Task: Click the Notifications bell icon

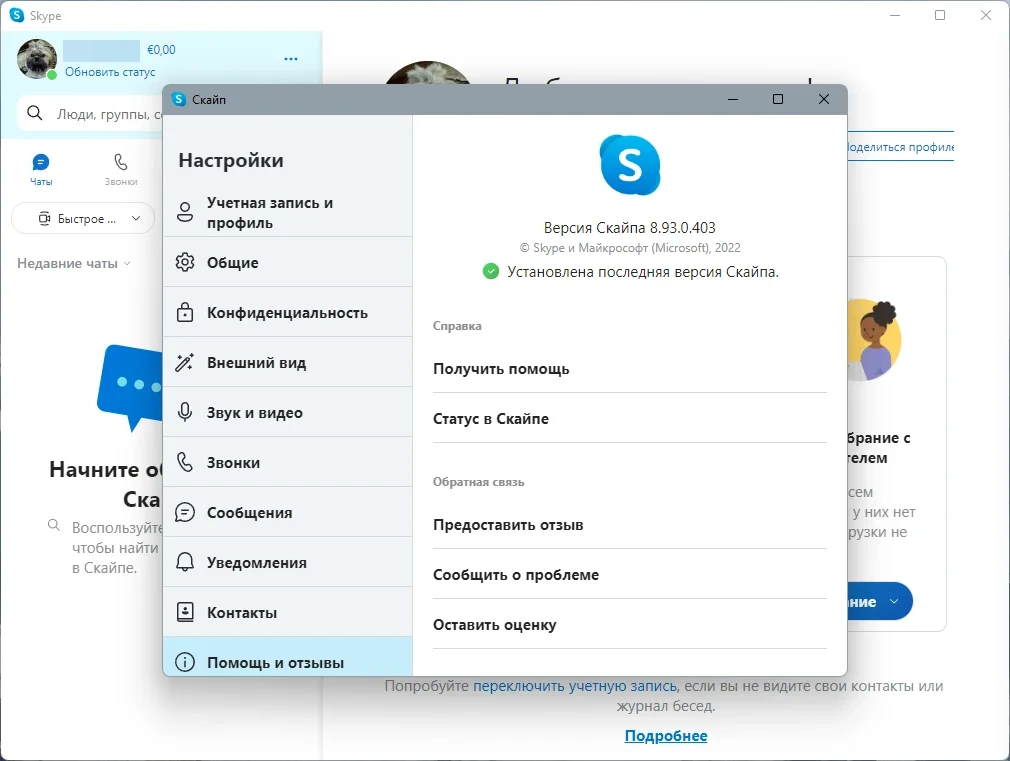Action: click(185, 562)
